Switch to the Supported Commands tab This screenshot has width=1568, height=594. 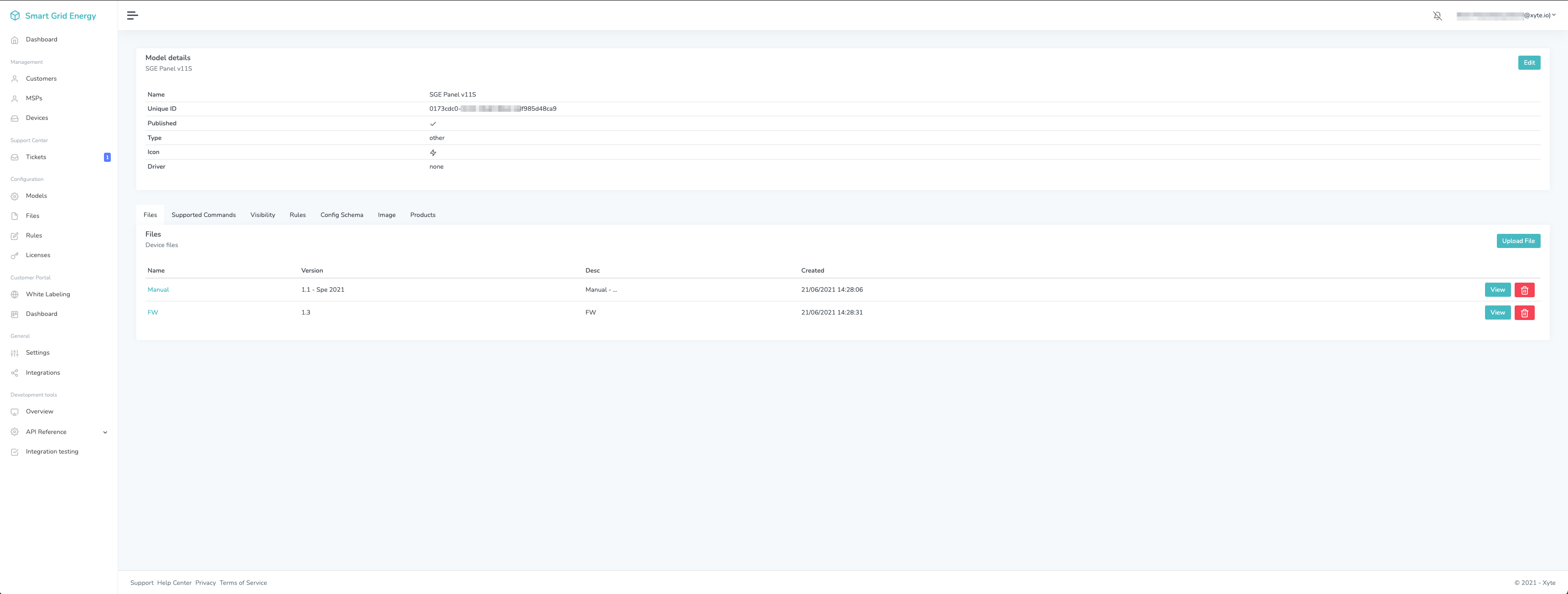(x=203, y=215)
